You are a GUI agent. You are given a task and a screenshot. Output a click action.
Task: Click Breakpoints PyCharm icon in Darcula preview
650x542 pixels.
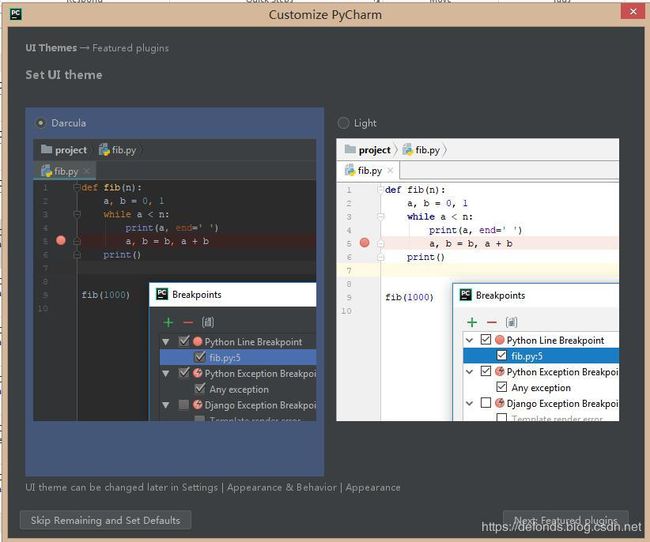[x=162, y=294]
